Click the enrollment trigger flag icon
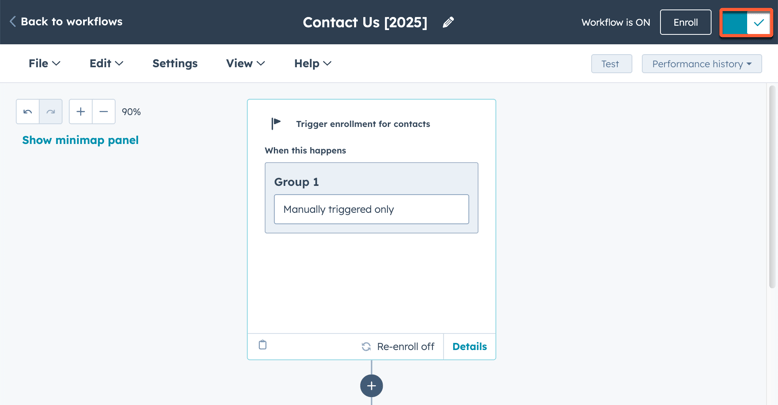Screen dimensions: 778x405 point(276,124)
